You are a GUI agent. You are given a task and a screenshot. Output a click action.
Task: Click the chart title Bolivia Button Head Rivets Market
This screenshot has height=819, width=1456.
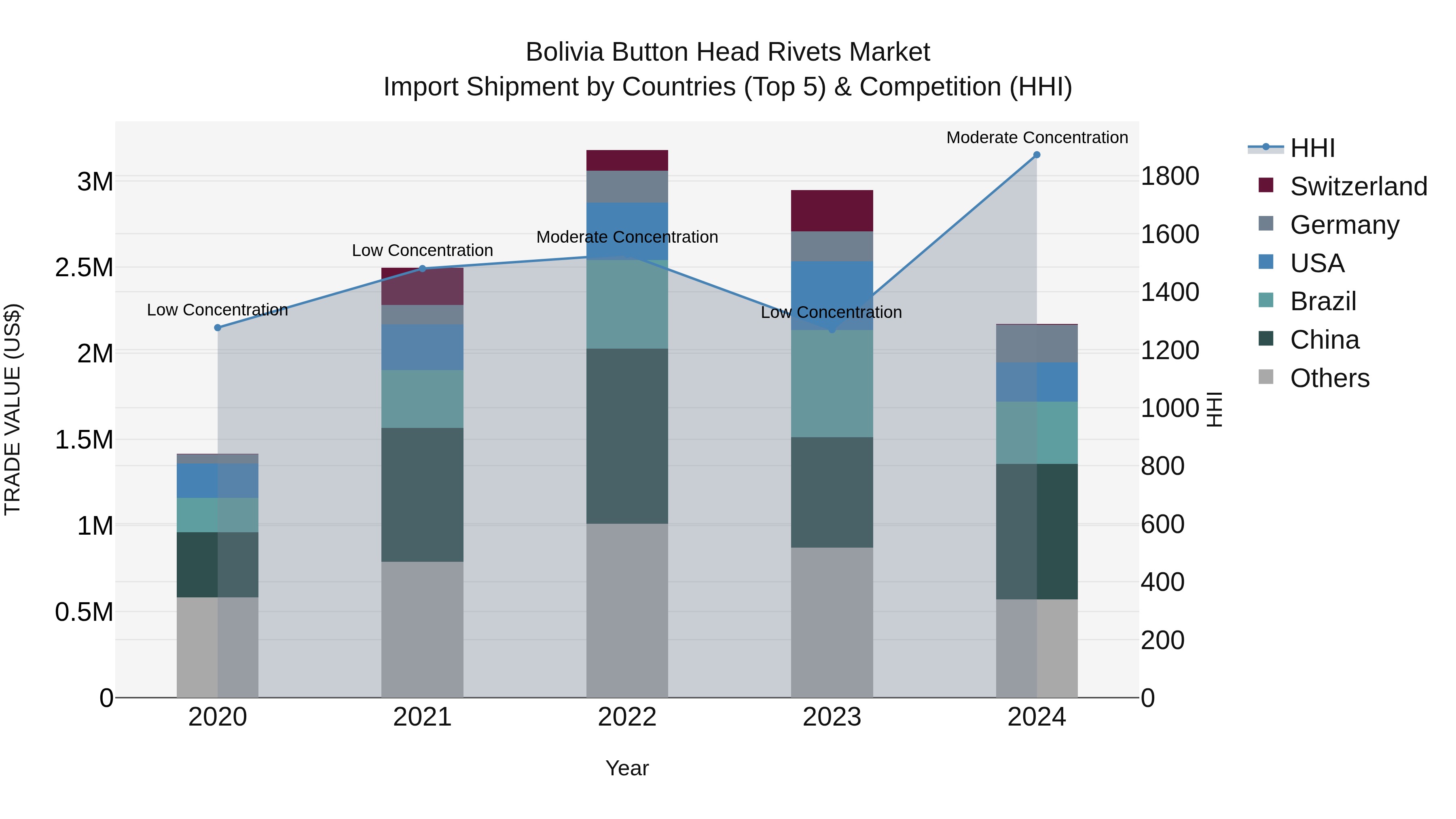click(728, 52)
